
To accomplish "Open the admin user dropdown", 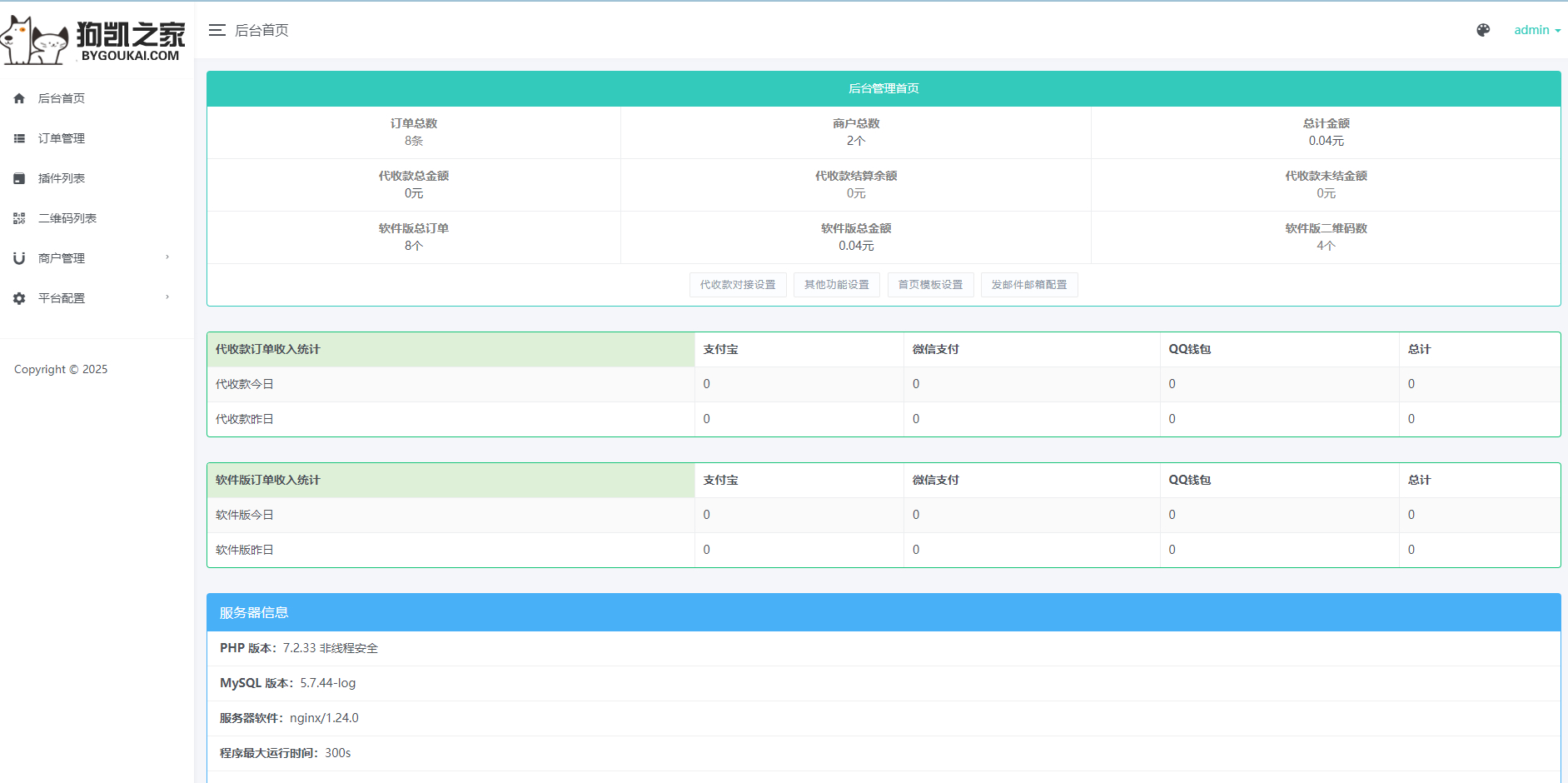I will [x=1537, y=30].
